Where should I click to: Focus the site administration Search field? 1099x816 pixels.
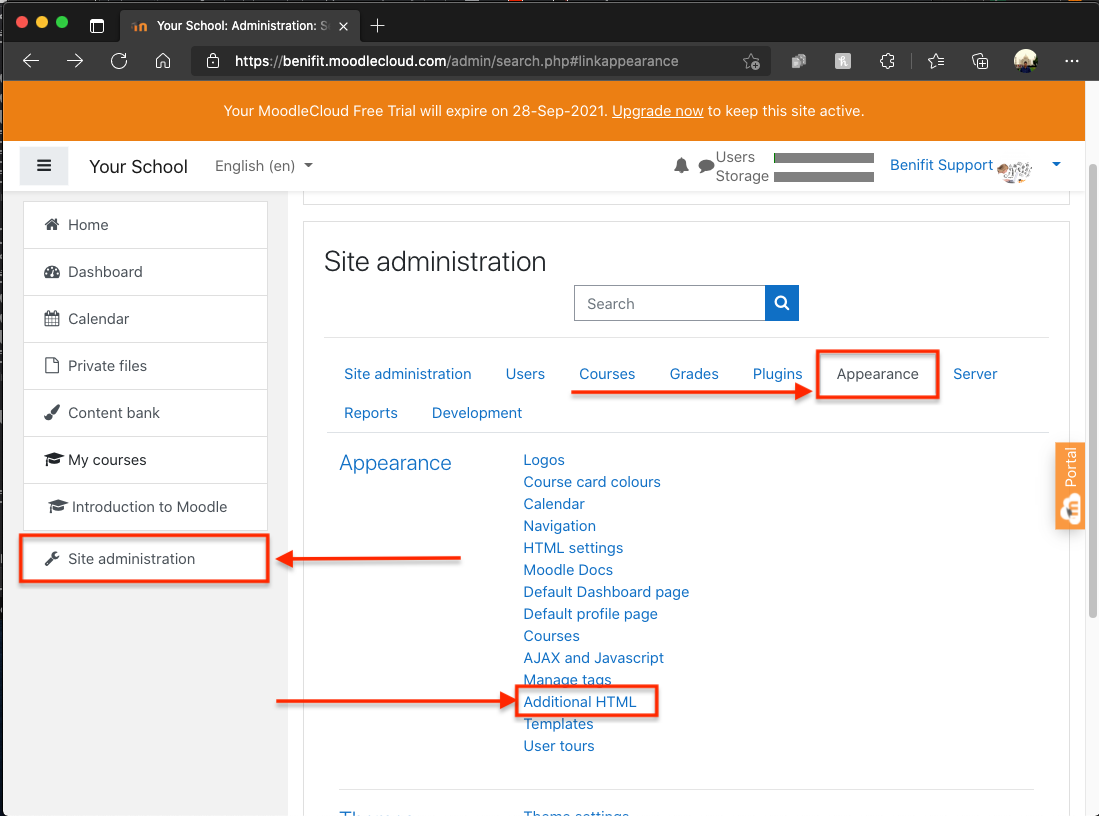669,303
